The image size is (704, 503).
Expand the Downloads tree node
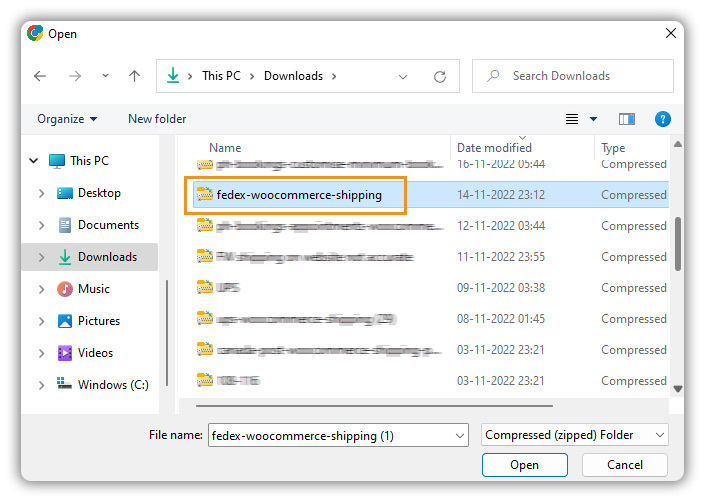tap(41, 257)
